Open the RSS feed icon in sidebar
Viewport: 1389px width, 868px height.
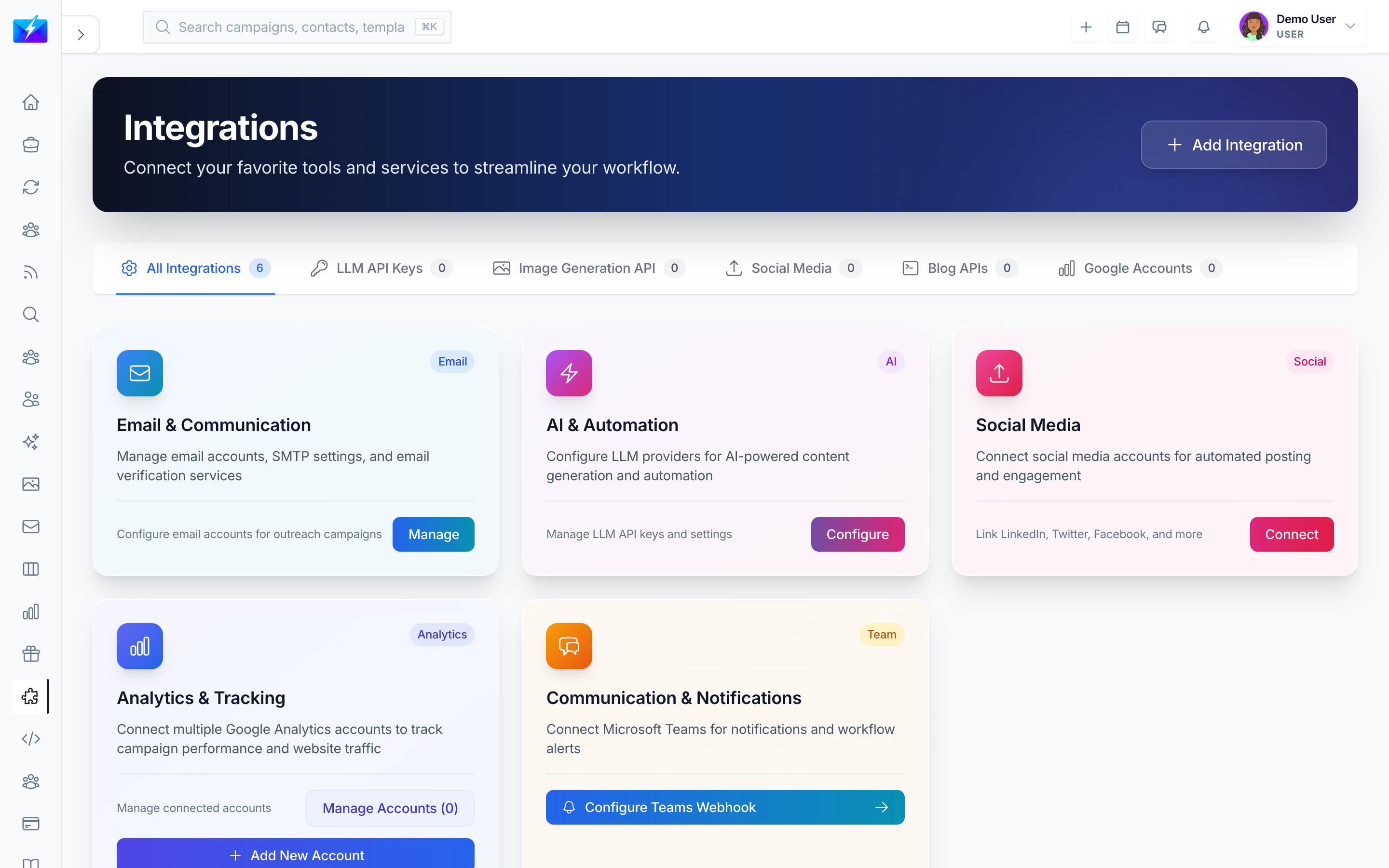[30, 272]
